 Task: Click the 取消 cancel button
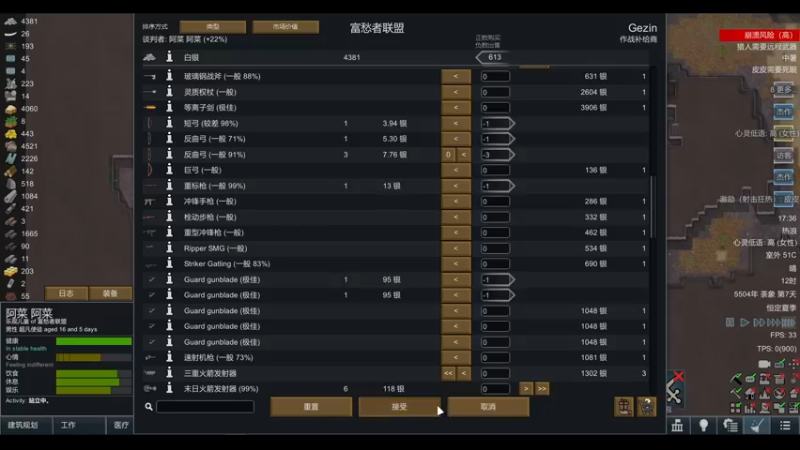pos(488,407)
